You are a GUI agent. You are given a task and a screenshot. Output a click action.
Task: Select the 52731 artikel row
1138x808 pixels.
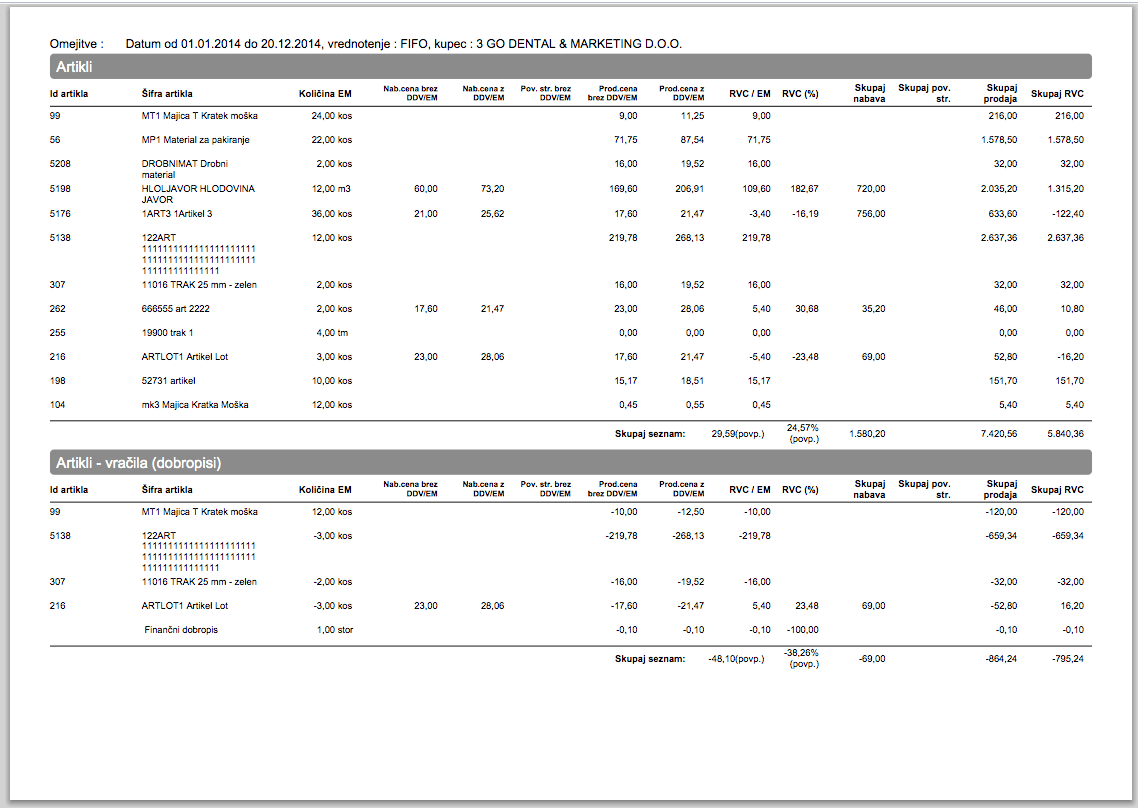coord(570,381)
